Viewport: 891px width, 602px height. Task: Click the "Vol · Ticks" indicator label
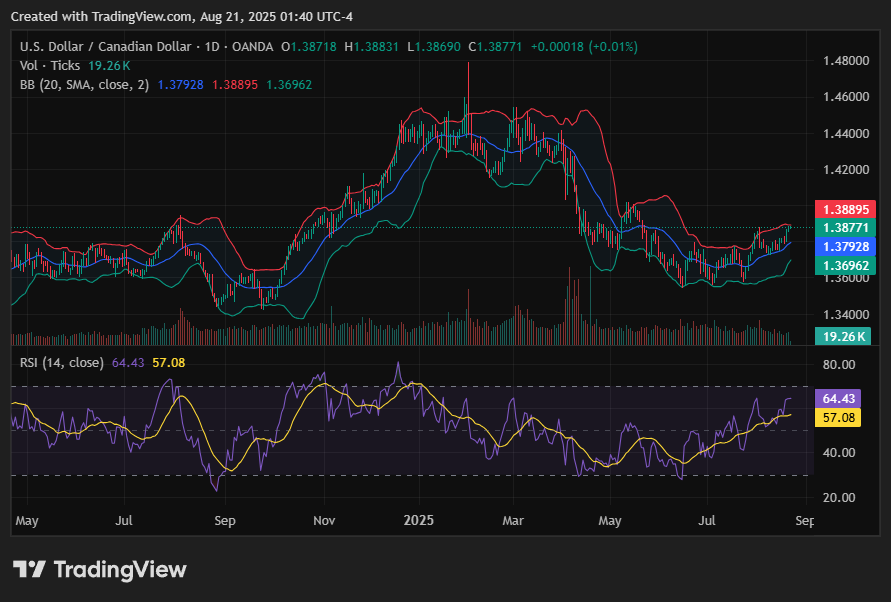pos(50,65)
